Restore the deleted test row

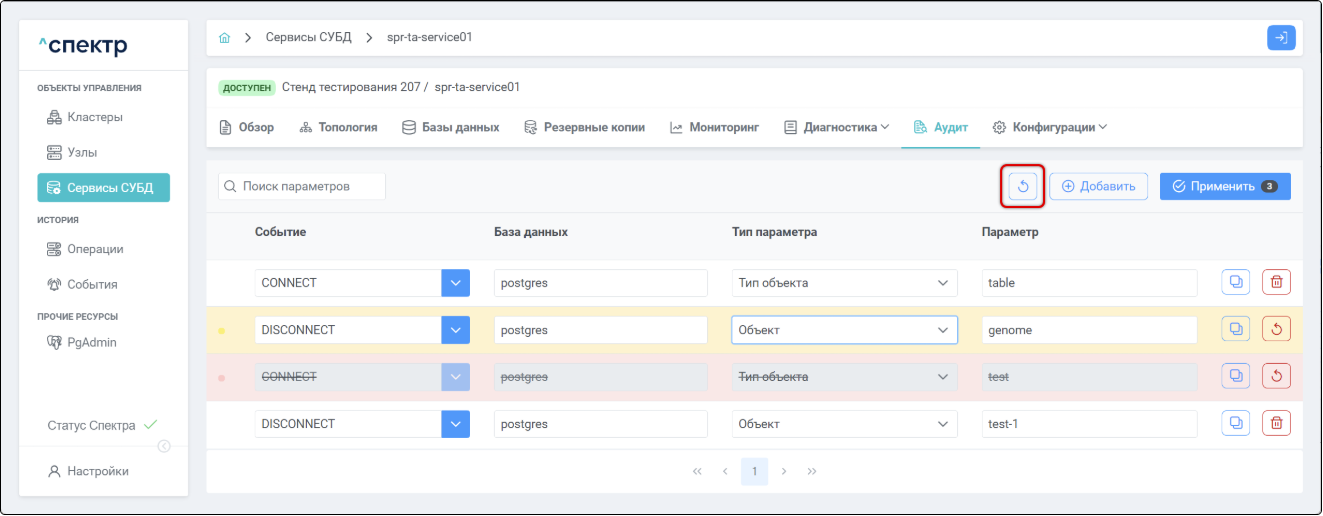(x=1276, y=376)
